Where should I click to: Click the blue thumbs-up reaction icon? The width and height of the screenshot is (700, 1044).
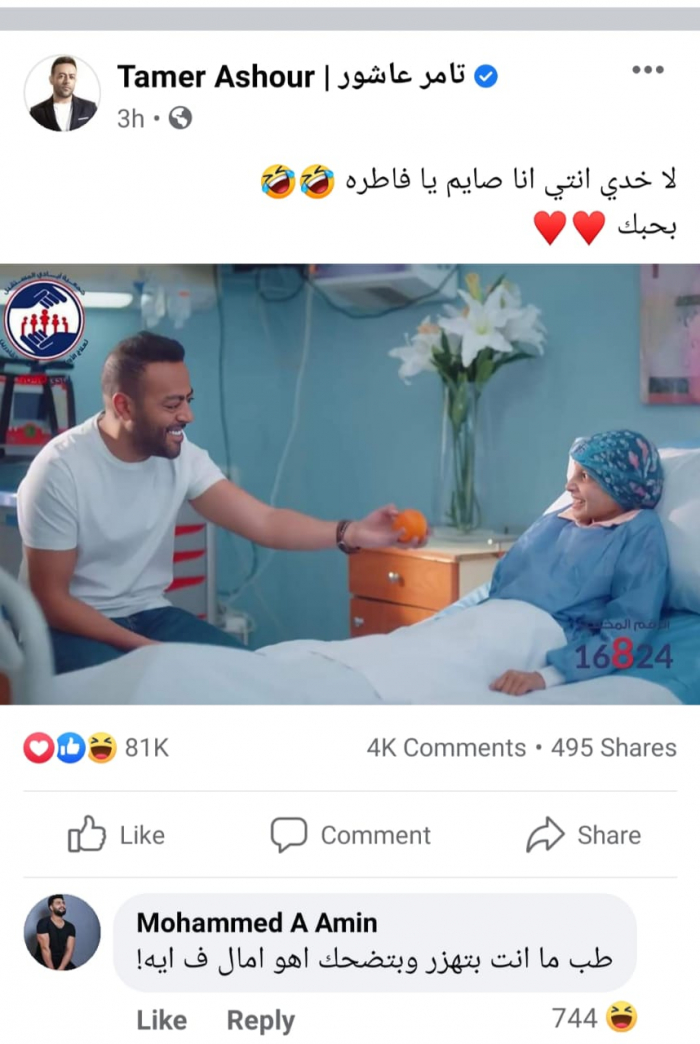coord(70,748)
